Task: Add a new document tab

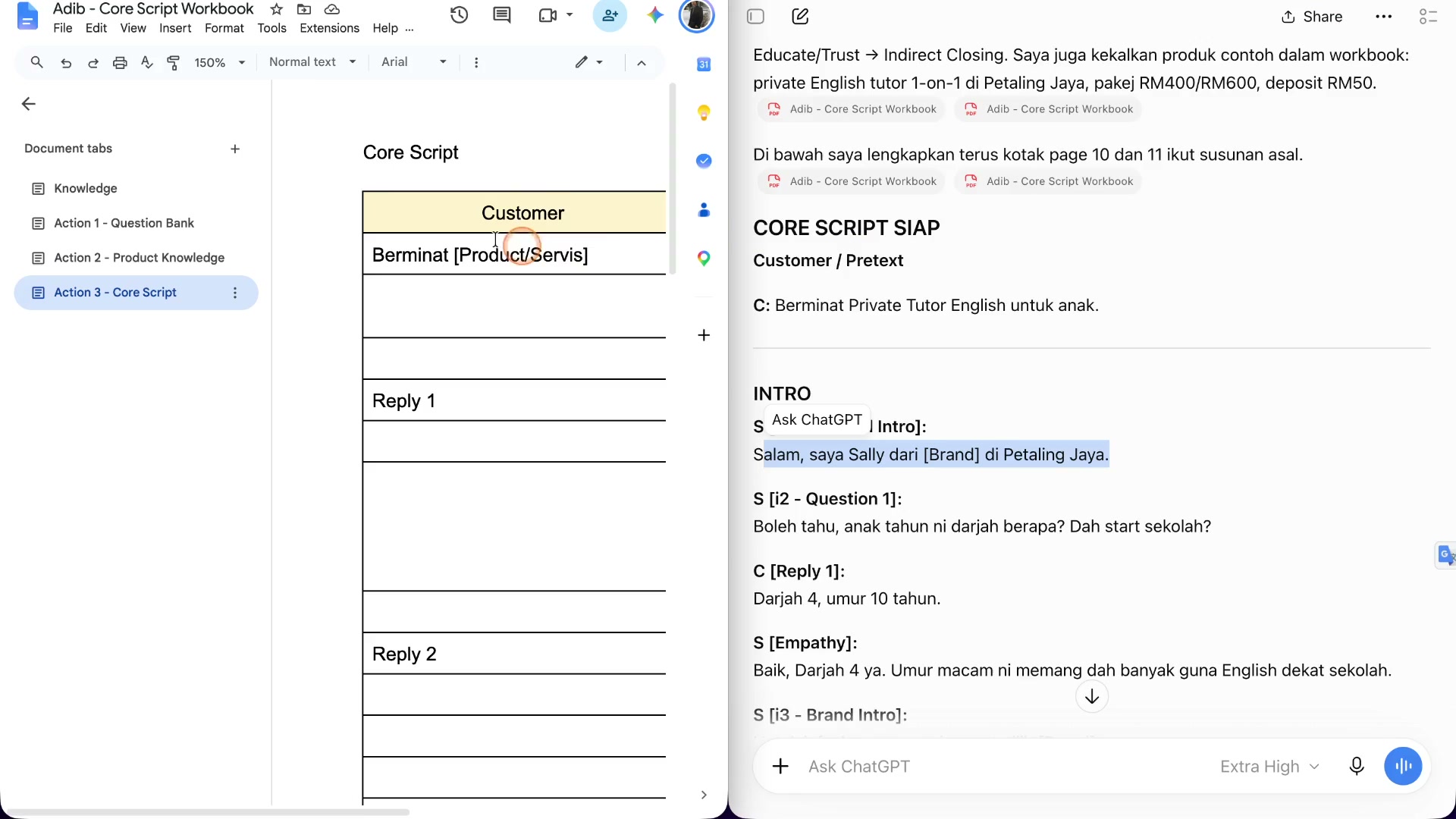Action: [235, 149]
